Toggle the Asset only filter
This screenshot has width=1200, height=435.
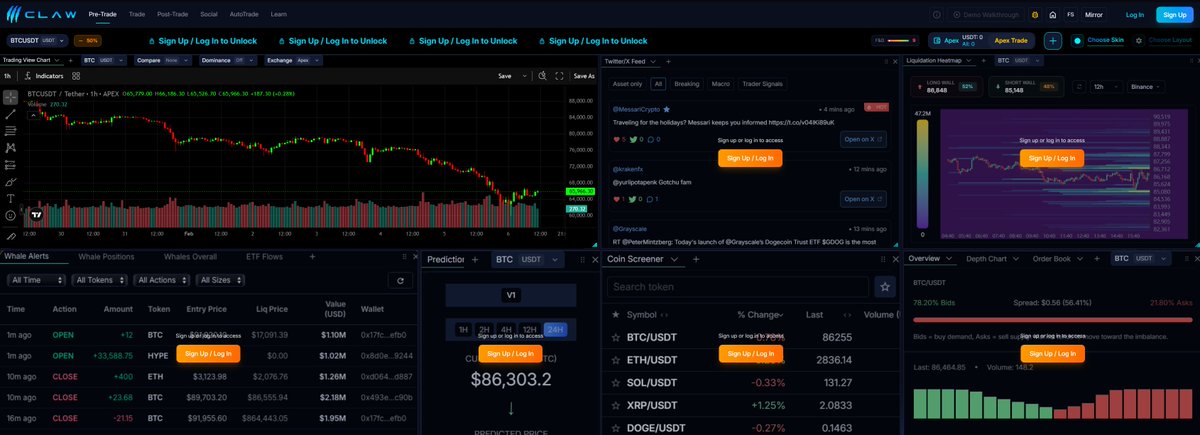[627, 84]
